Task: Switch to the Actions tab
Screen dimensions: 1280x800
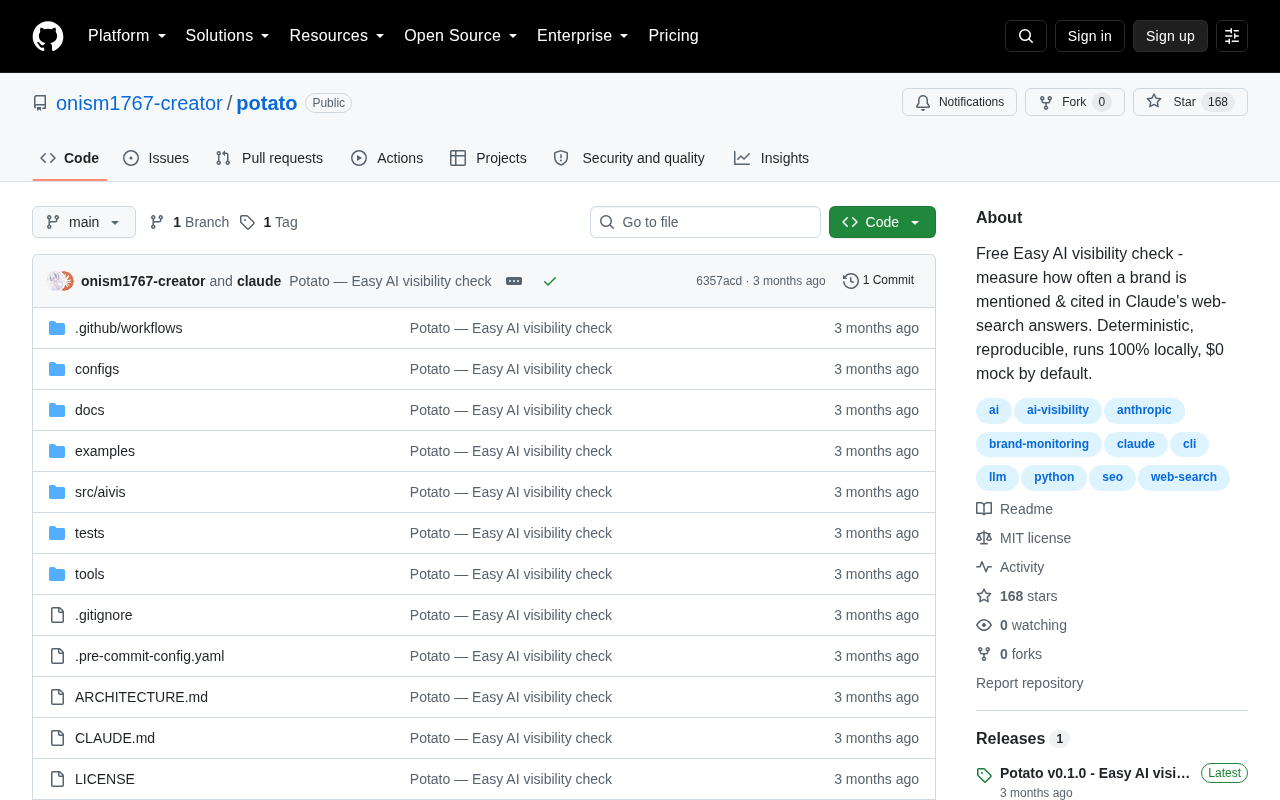Action: point(387,158)
